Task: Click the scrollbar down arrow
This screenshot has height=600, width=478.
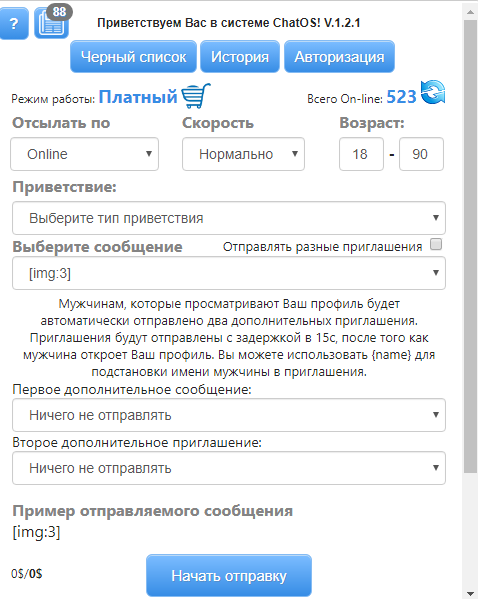Action: click(470, 593)
